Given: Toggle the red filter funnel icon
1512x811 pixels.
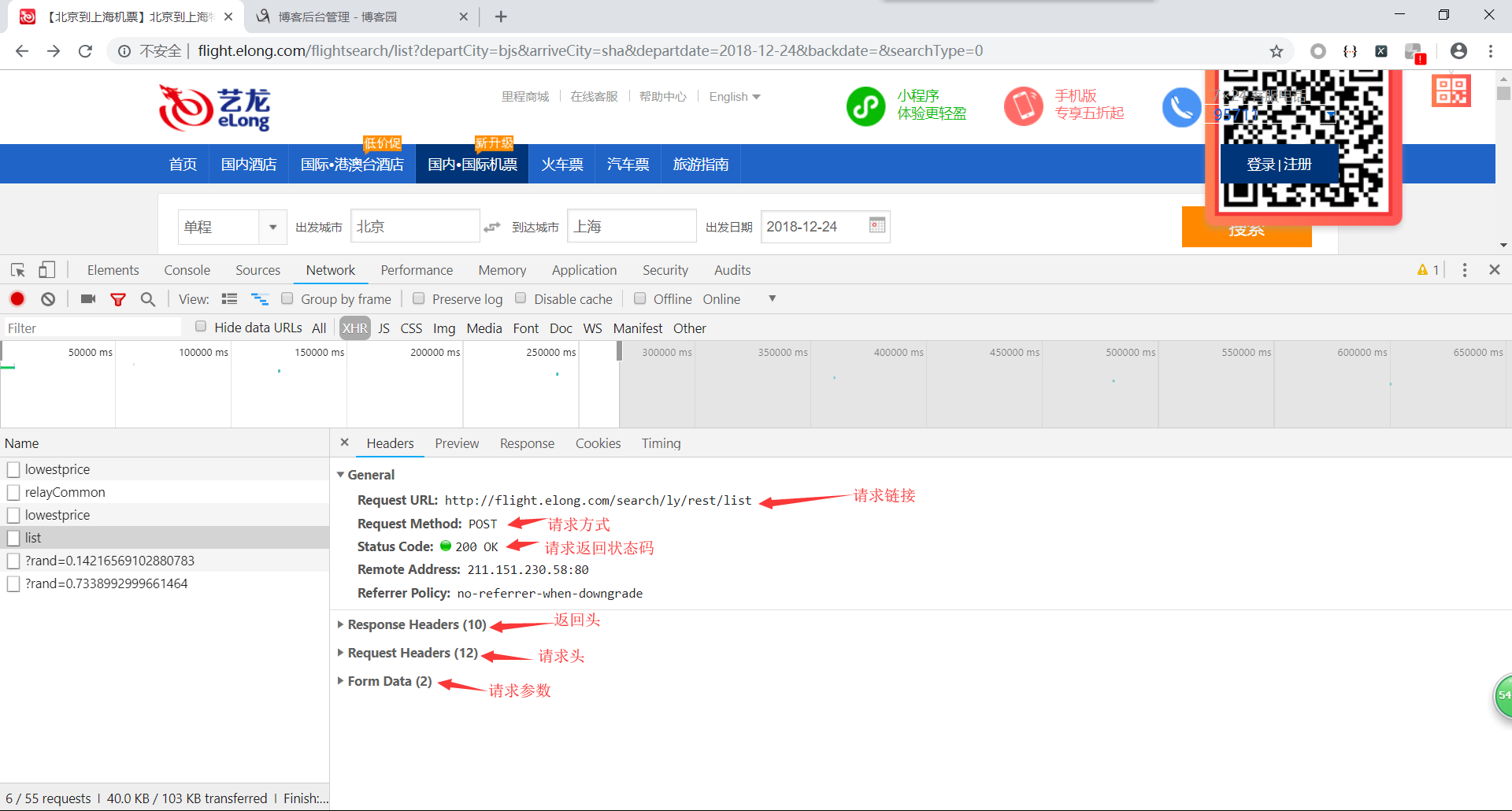Looking at the screenshot, I should 118,299.
